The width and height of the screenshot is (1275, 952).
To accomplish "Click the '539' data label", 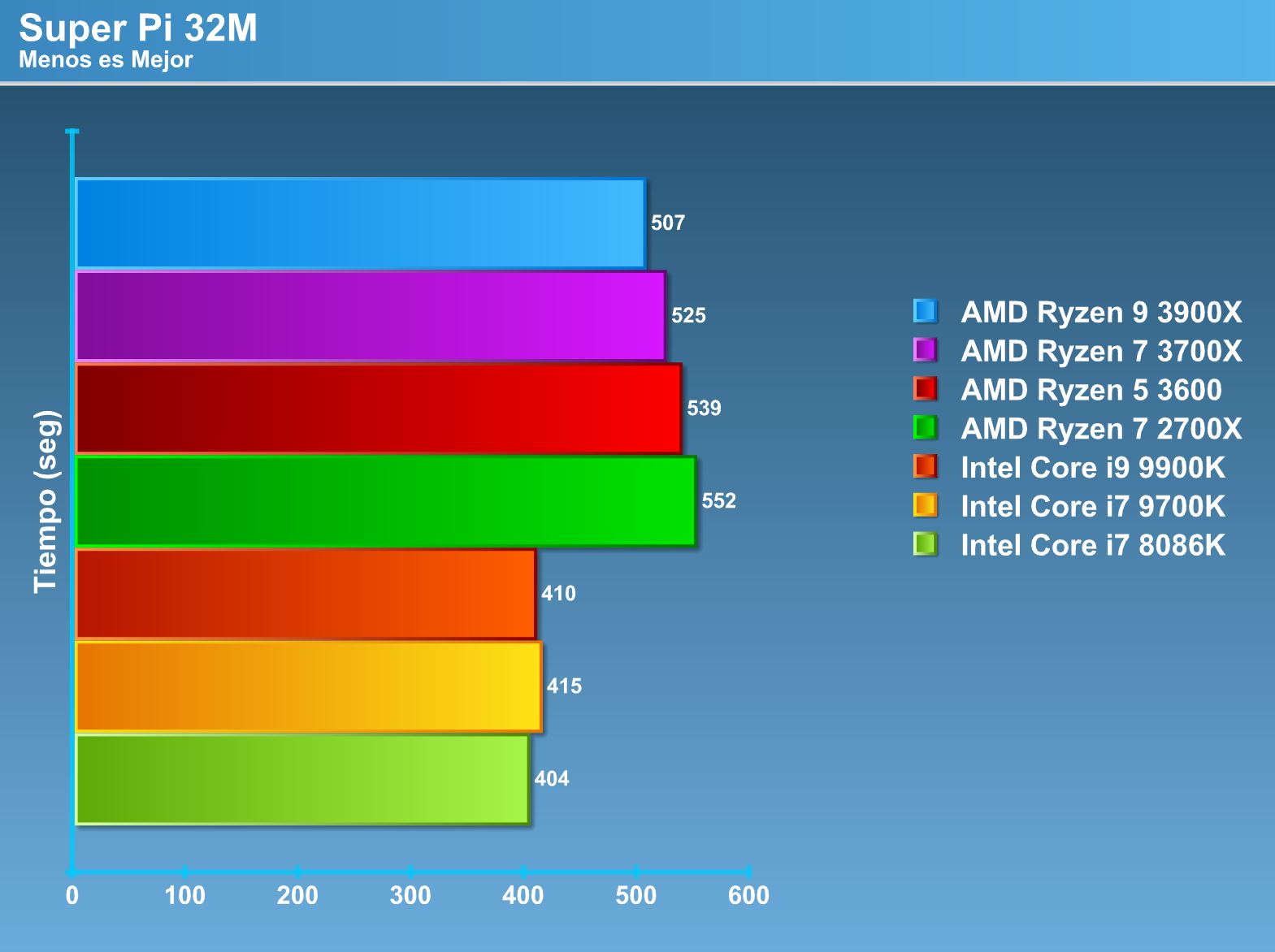I will coord(704,408).
